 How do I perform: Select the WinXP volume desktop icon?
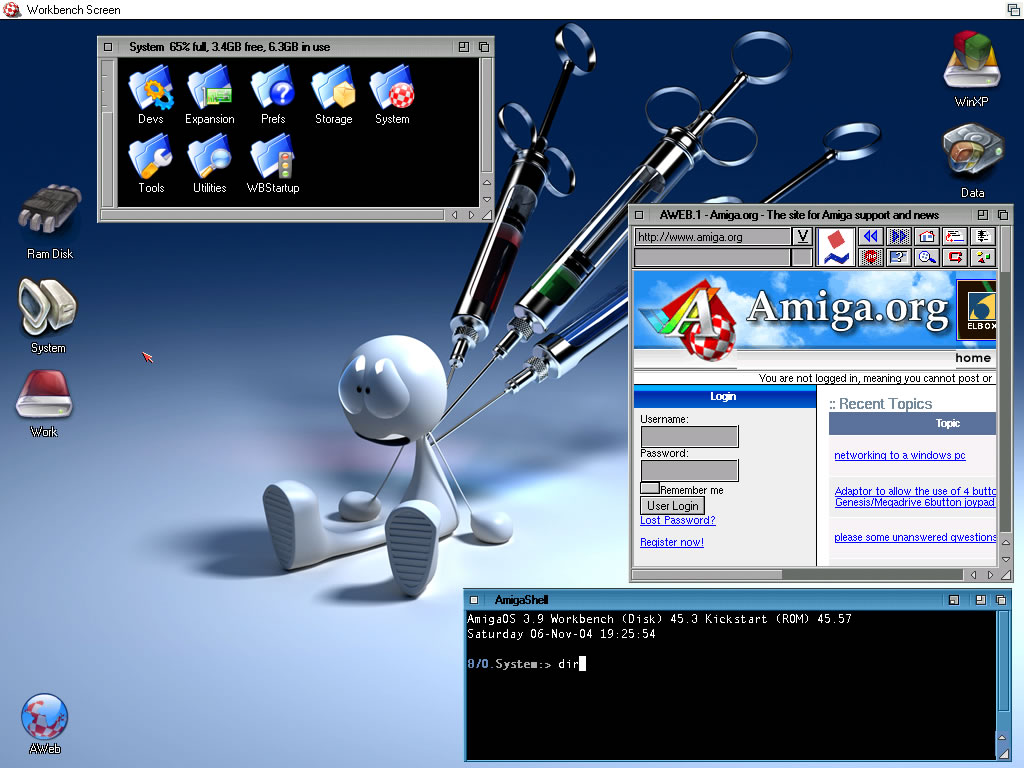[x=972, y=69]
